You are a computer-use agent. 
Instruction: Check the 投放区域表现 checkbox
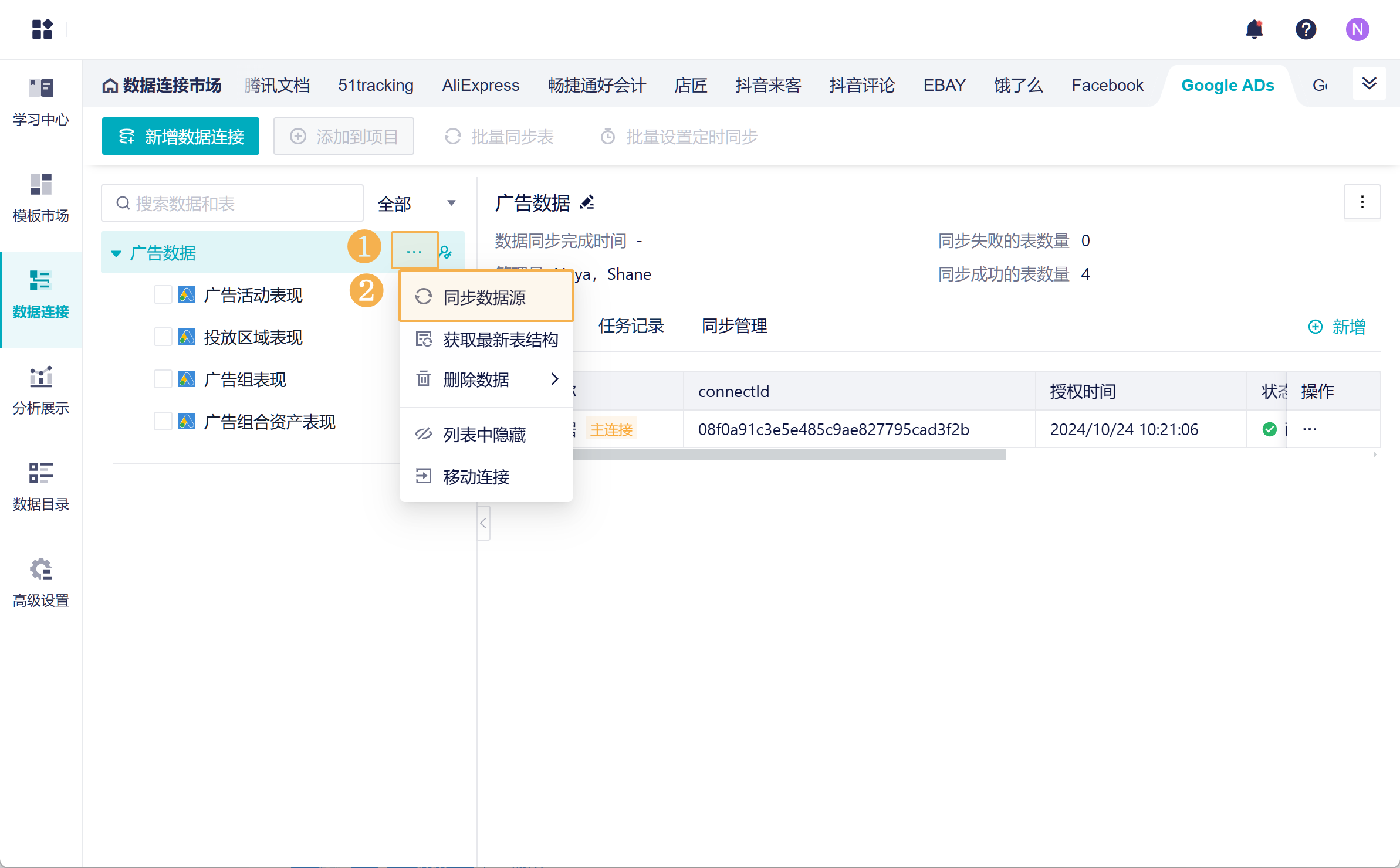tap(163, 337)
